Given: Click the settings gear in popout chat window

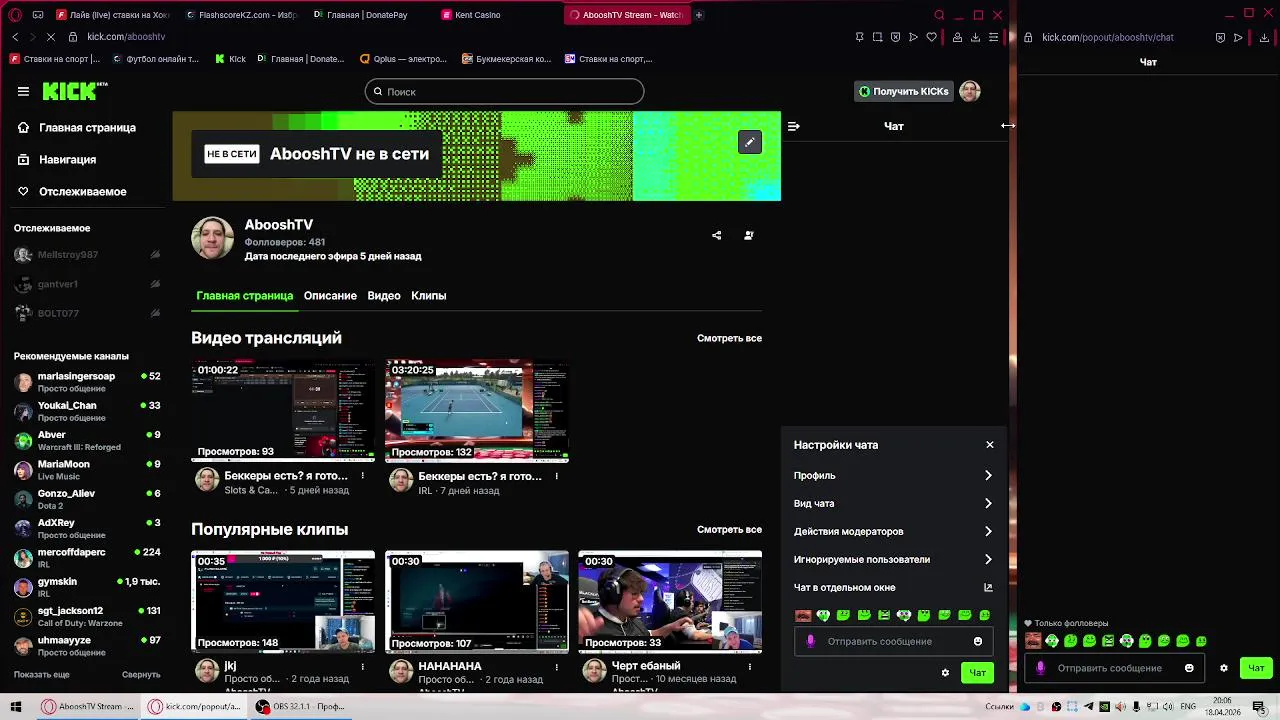Looking at the screenshot, I should coord(1224,668).
